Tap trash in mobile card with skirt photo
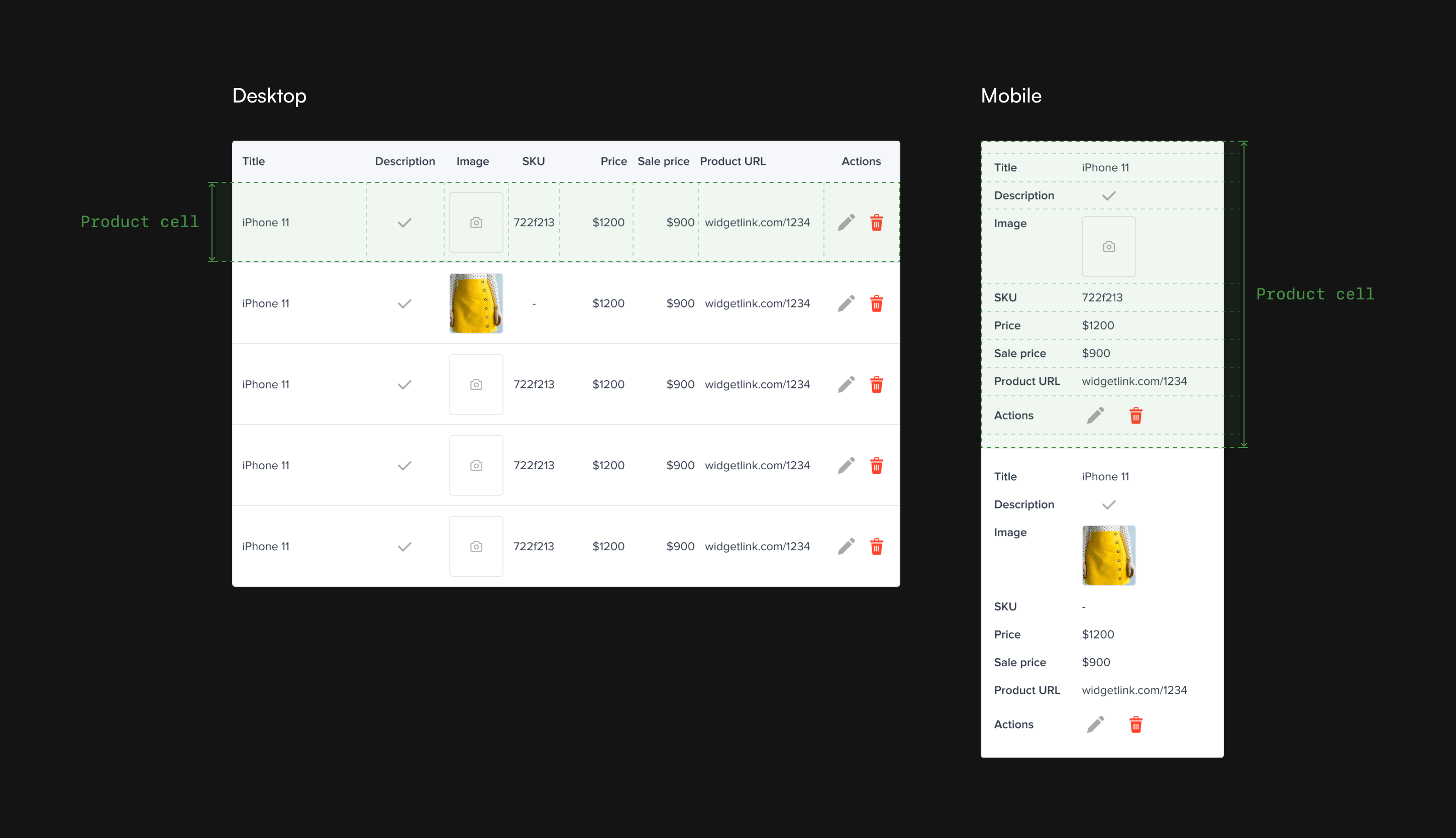This screenshot has width=1456, height=838. [x=1136, y=724]
